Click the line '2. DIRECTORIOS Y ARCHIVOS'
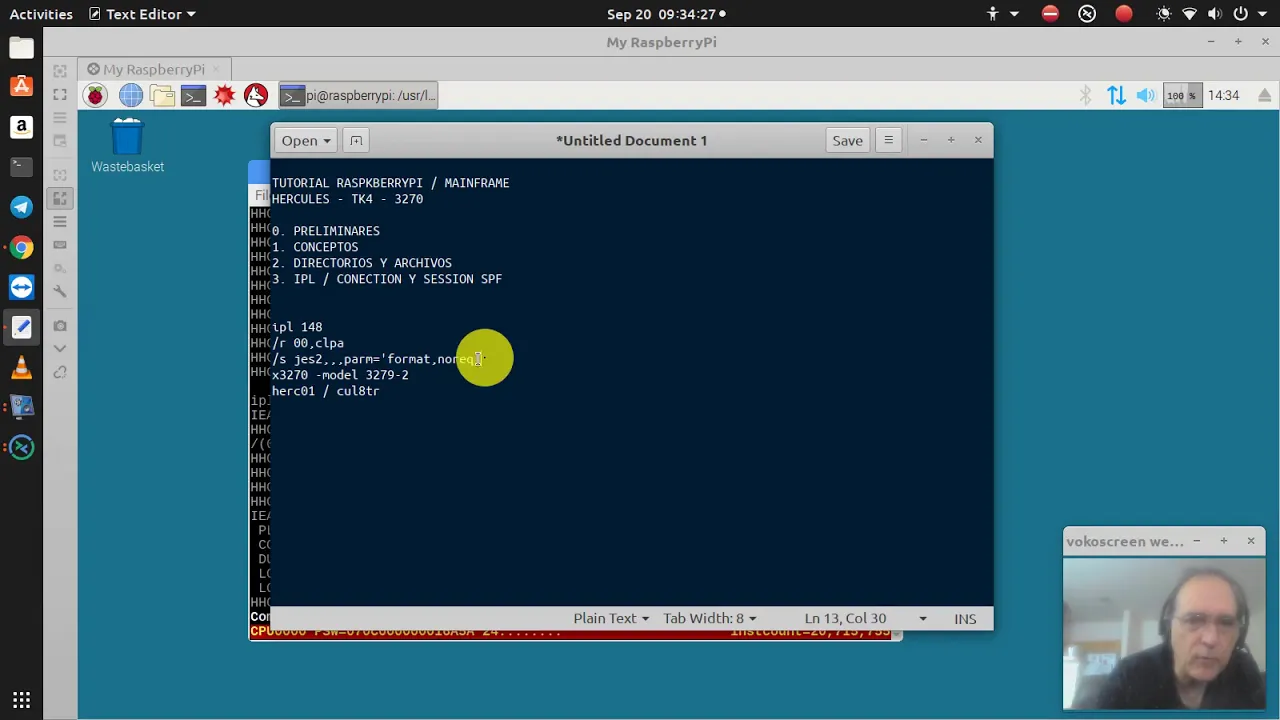Viewport: 1280px width, 720px height. [362, 263]
